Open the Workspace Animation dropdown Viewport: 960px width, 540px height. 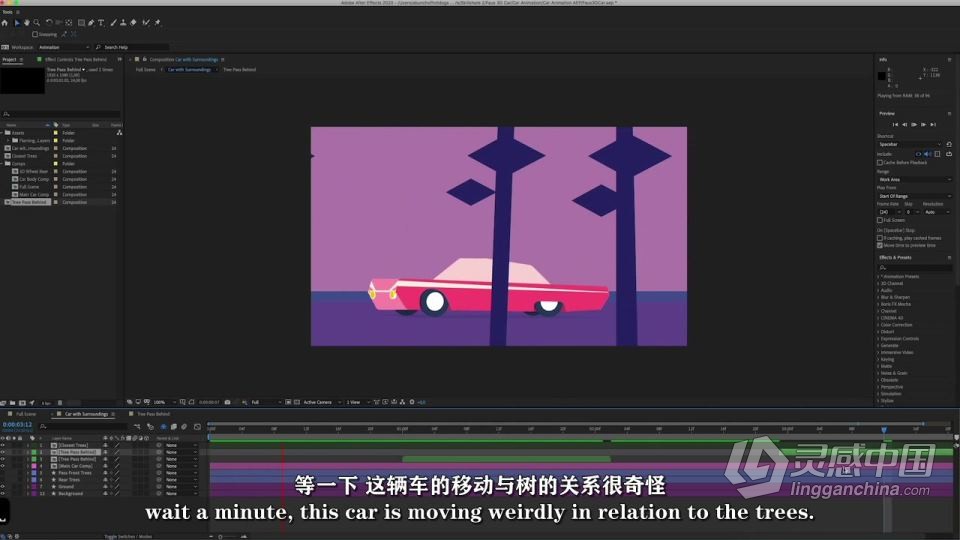pos(64,47)
